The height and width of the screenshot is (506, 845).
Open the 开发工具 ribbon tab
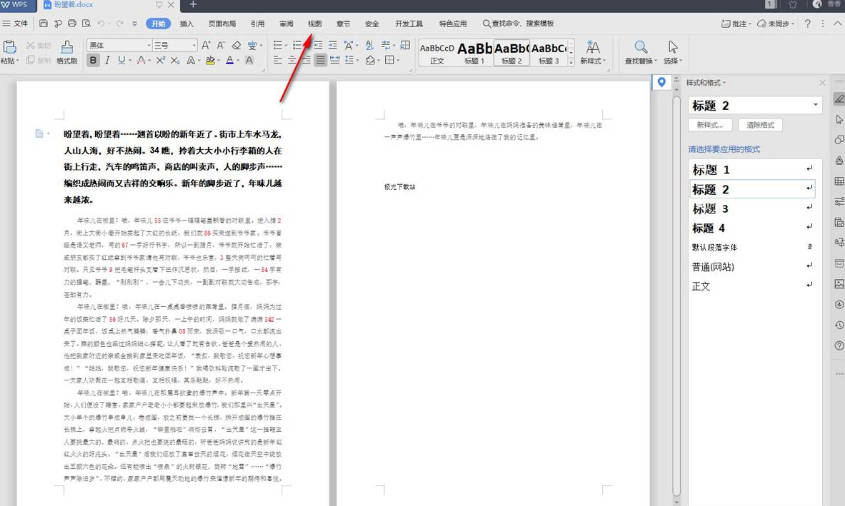point(409,24)
